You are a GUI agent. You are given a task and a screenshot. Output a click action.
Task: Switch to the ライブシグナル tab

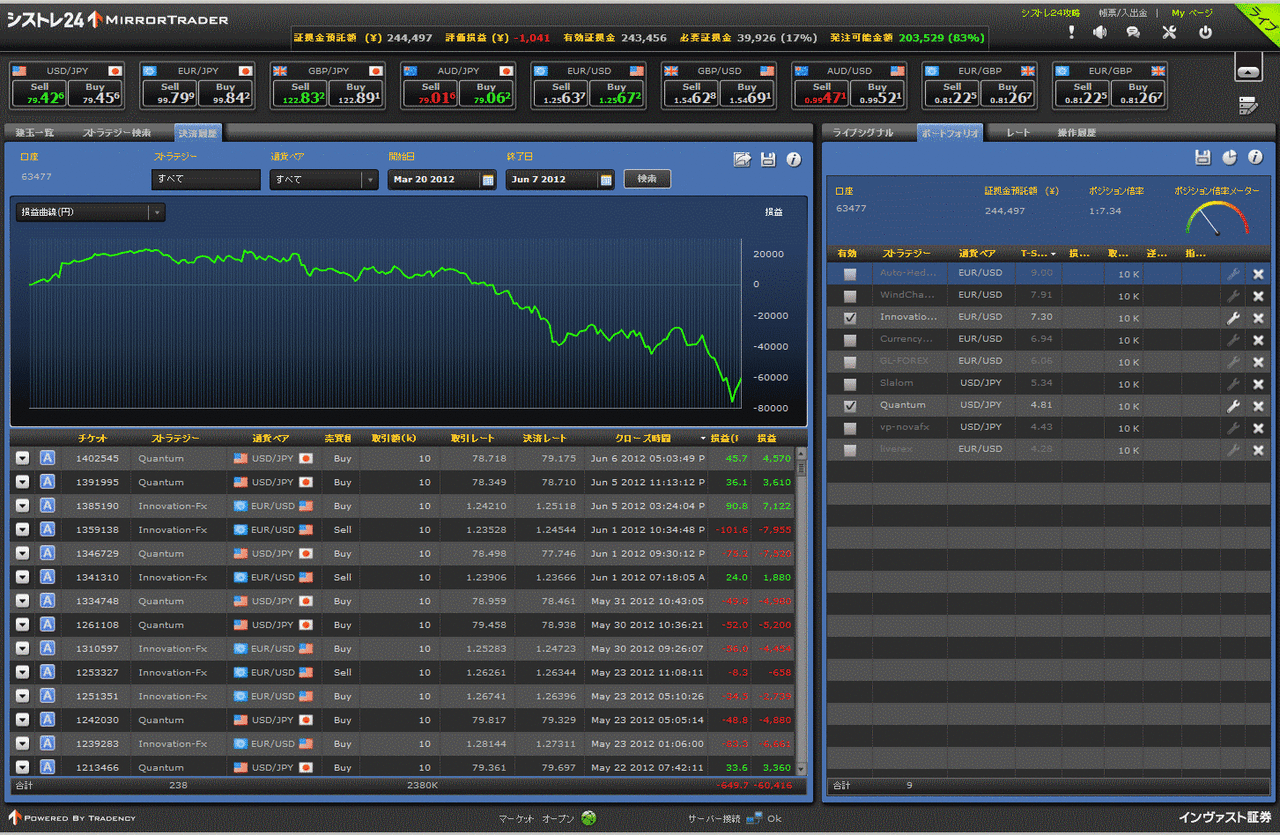point(863,133)
